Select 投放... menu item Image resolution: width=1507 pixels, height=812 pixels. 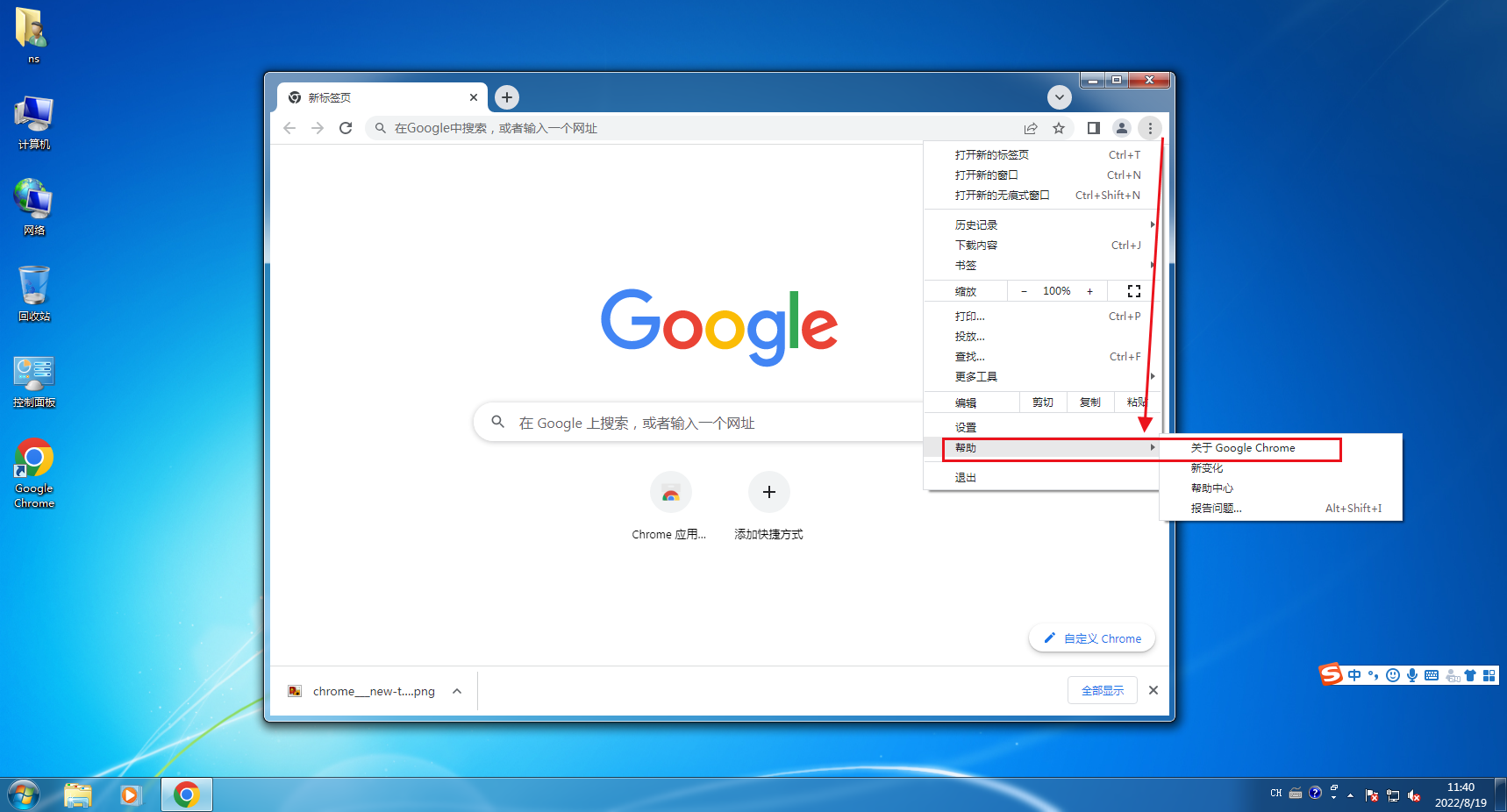click(x=1042, y=337)
